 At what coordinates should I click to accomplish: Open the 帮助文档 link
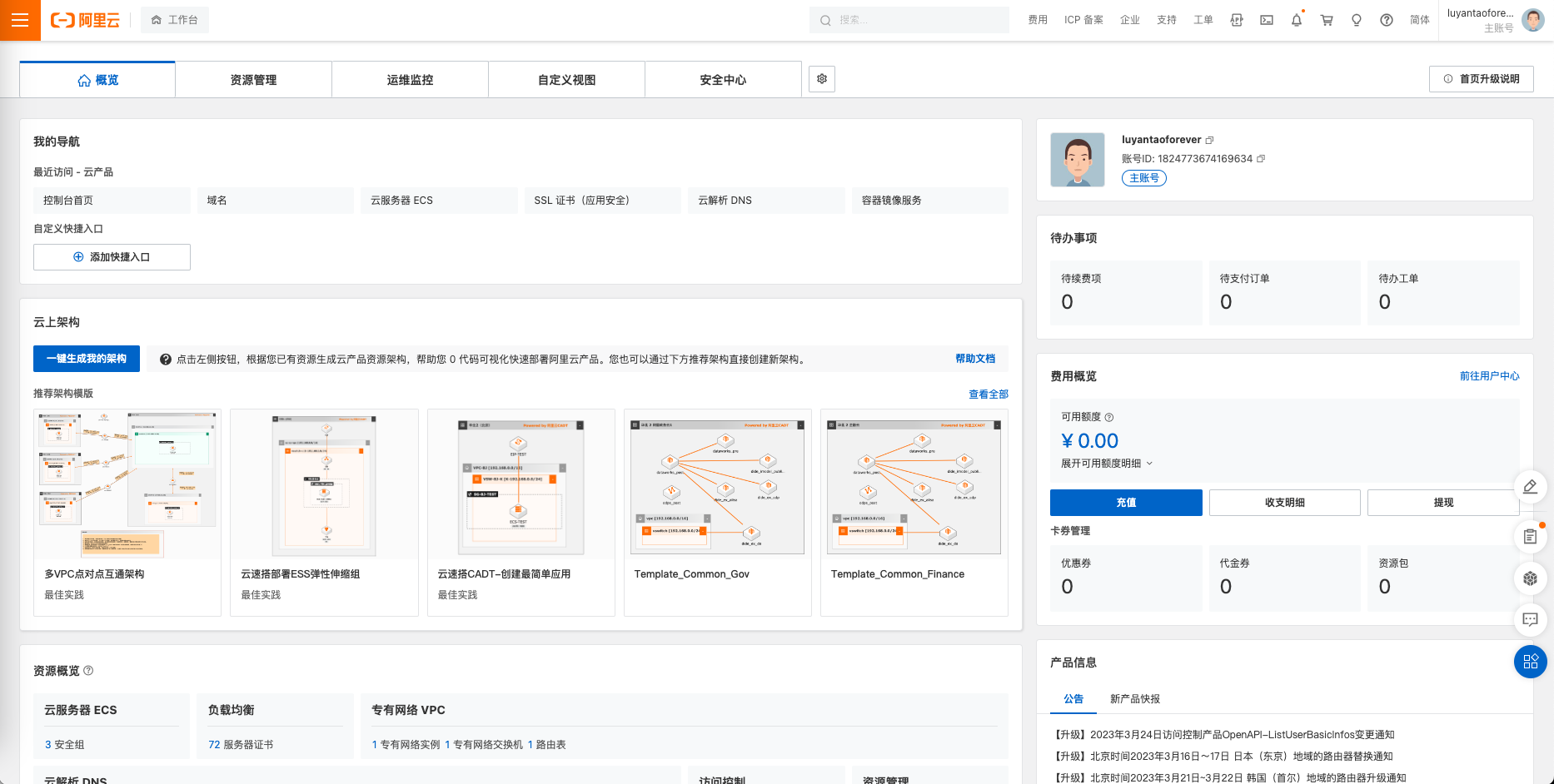[975, 359]
